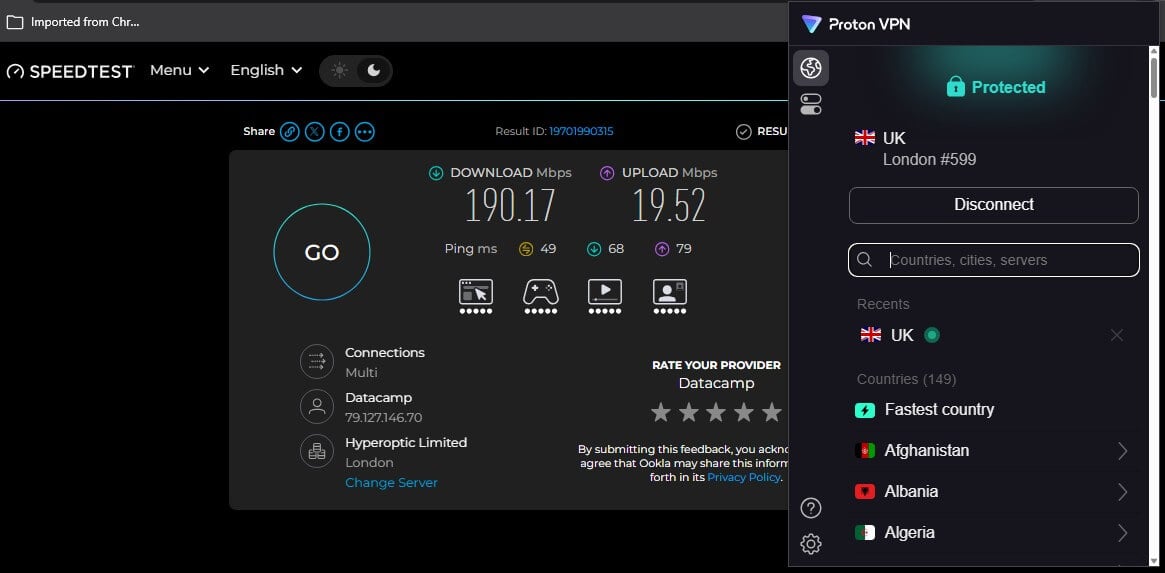Screen dimensions: 1165x573
Task: Switch to dark theme moon toggle
Action: point(374,71)
